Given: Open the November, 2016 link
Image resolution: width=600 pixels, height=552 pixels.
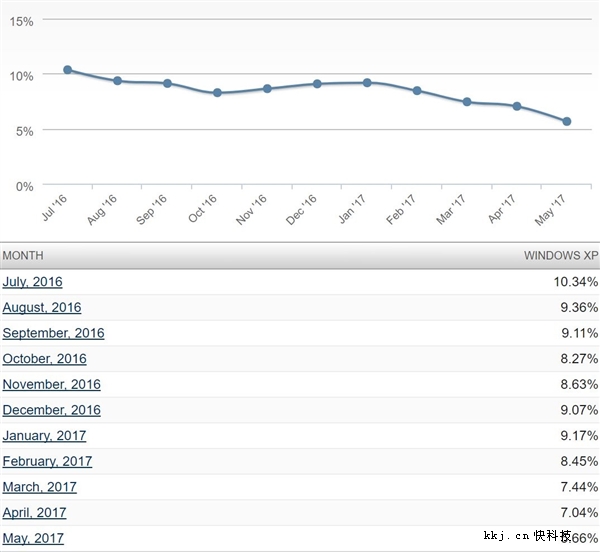Looking at the screenshot, I should [x=51, y=384].
